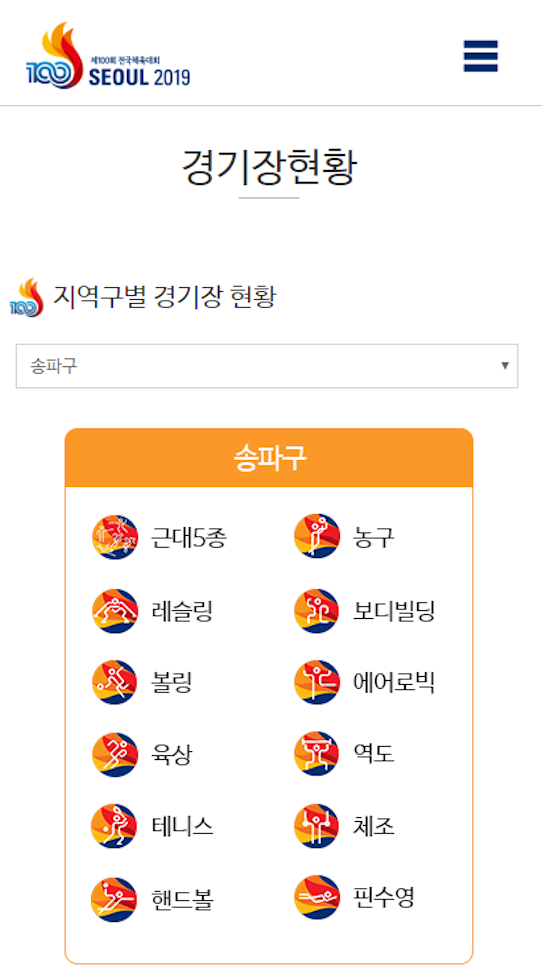Click the wrestling (레슬링) icon
542x970 pixels.
coord(114,611)
